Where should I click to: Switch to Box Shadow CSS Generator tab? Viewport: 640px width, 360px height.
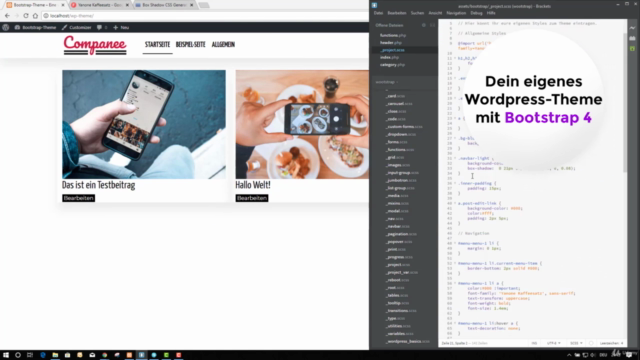pyautogui.click(x=164, y=5)
